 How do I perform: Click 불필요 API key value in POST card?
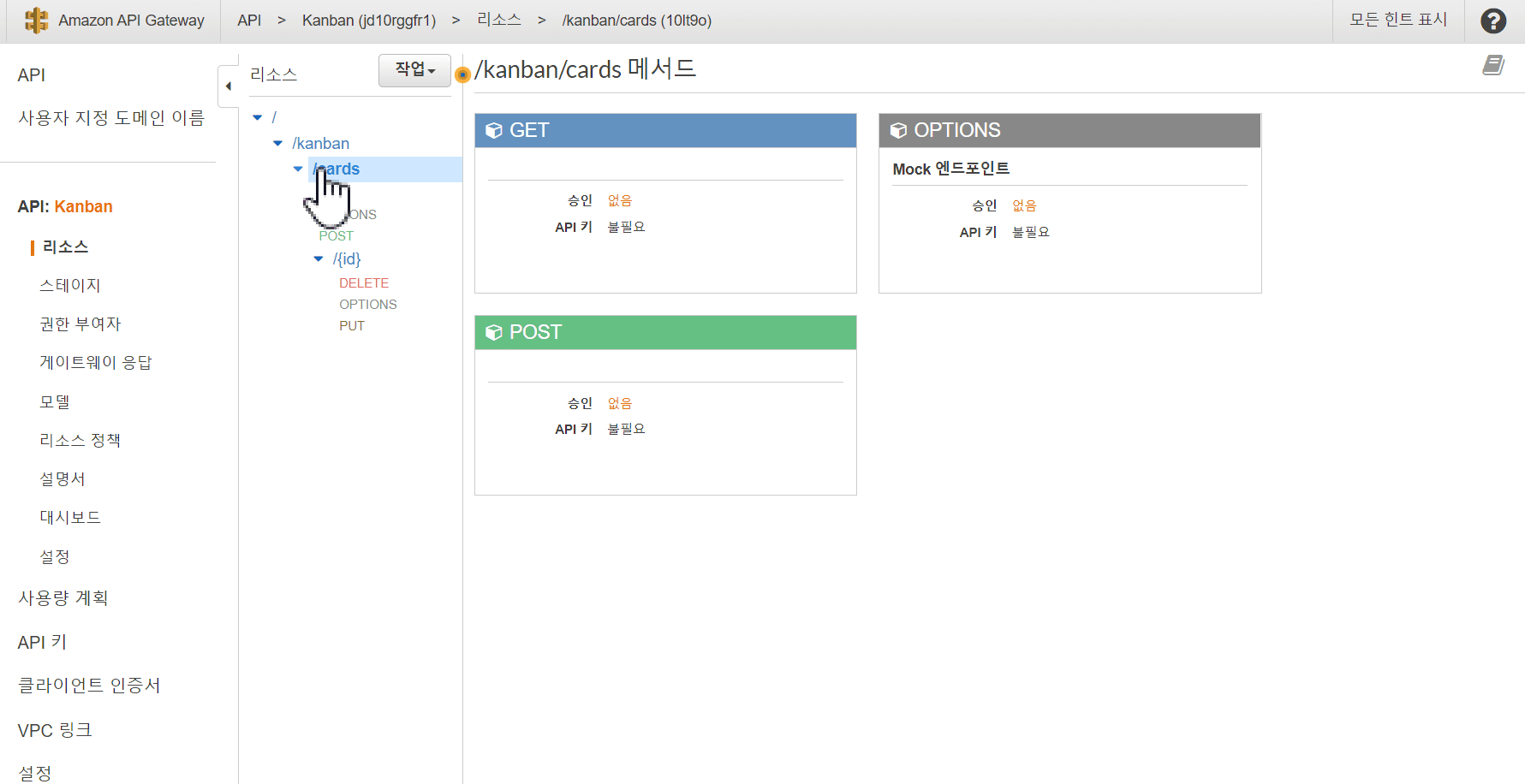(x=627, y=429)
